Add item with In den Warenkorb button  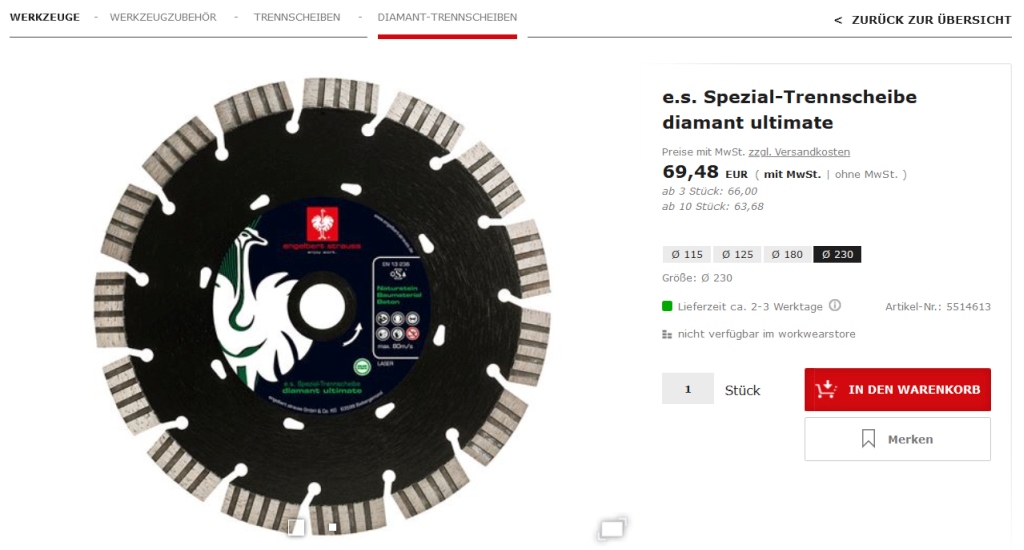[x=897, y=389]
